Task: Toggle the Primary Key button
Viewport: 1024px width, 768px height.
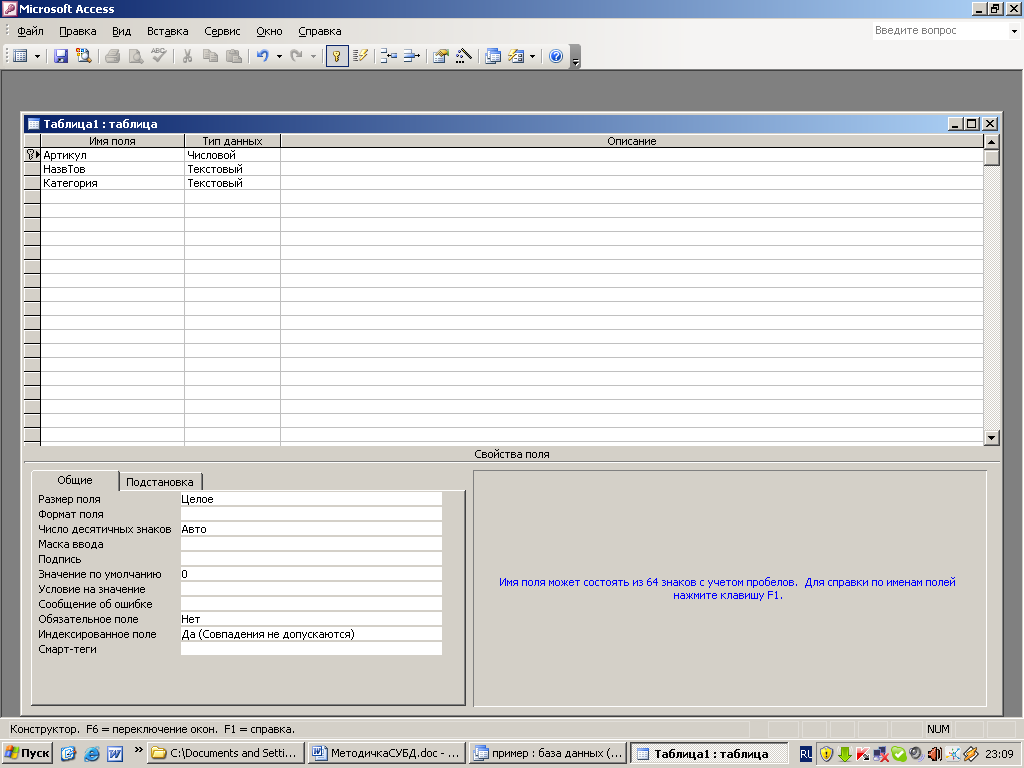Action: [337, 56]
